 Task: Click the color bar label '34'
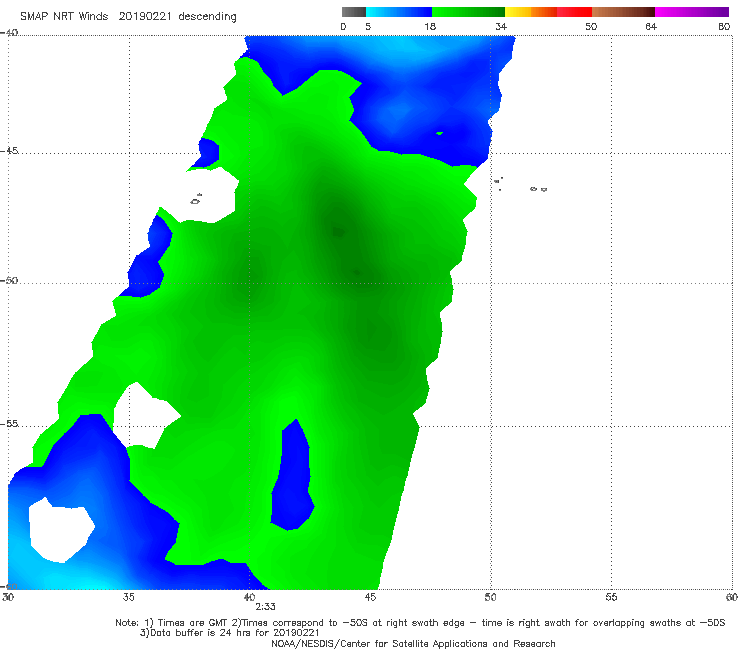tap(501, 26)
